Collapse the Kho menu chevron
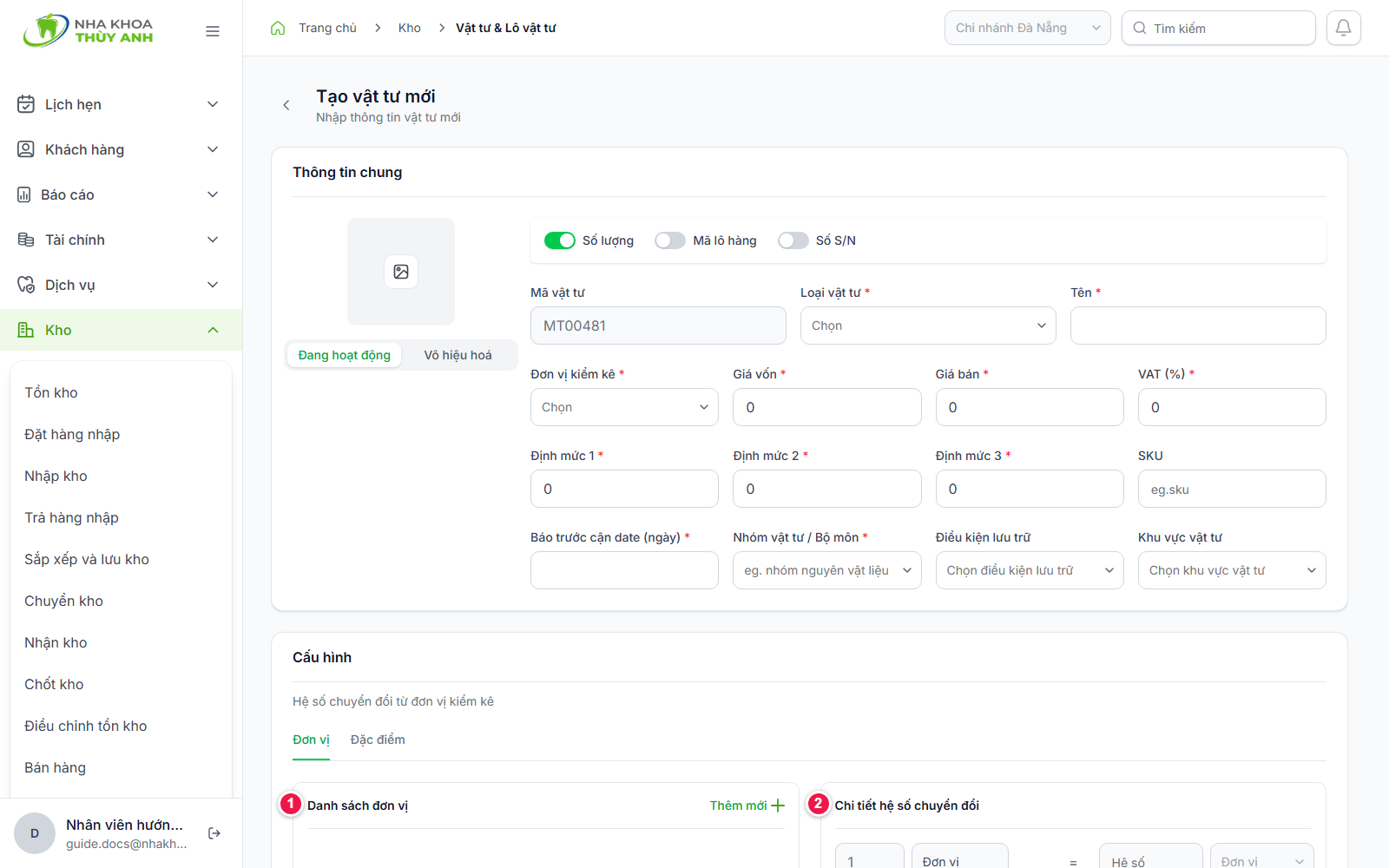Viewport: 1389px width, 868px height. [x=213, y=330]
